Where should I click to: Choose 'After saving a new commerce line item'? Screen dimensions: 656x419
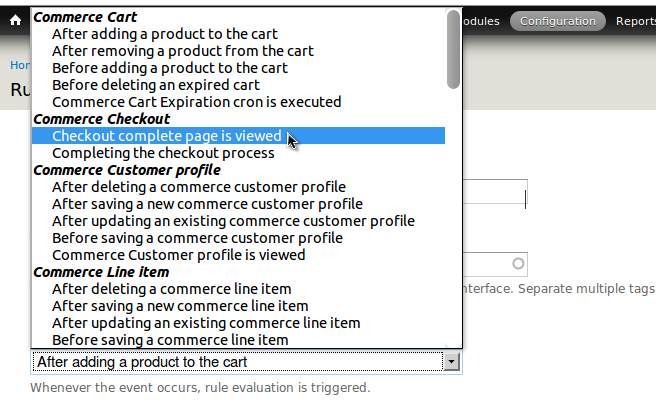(180, 306)
